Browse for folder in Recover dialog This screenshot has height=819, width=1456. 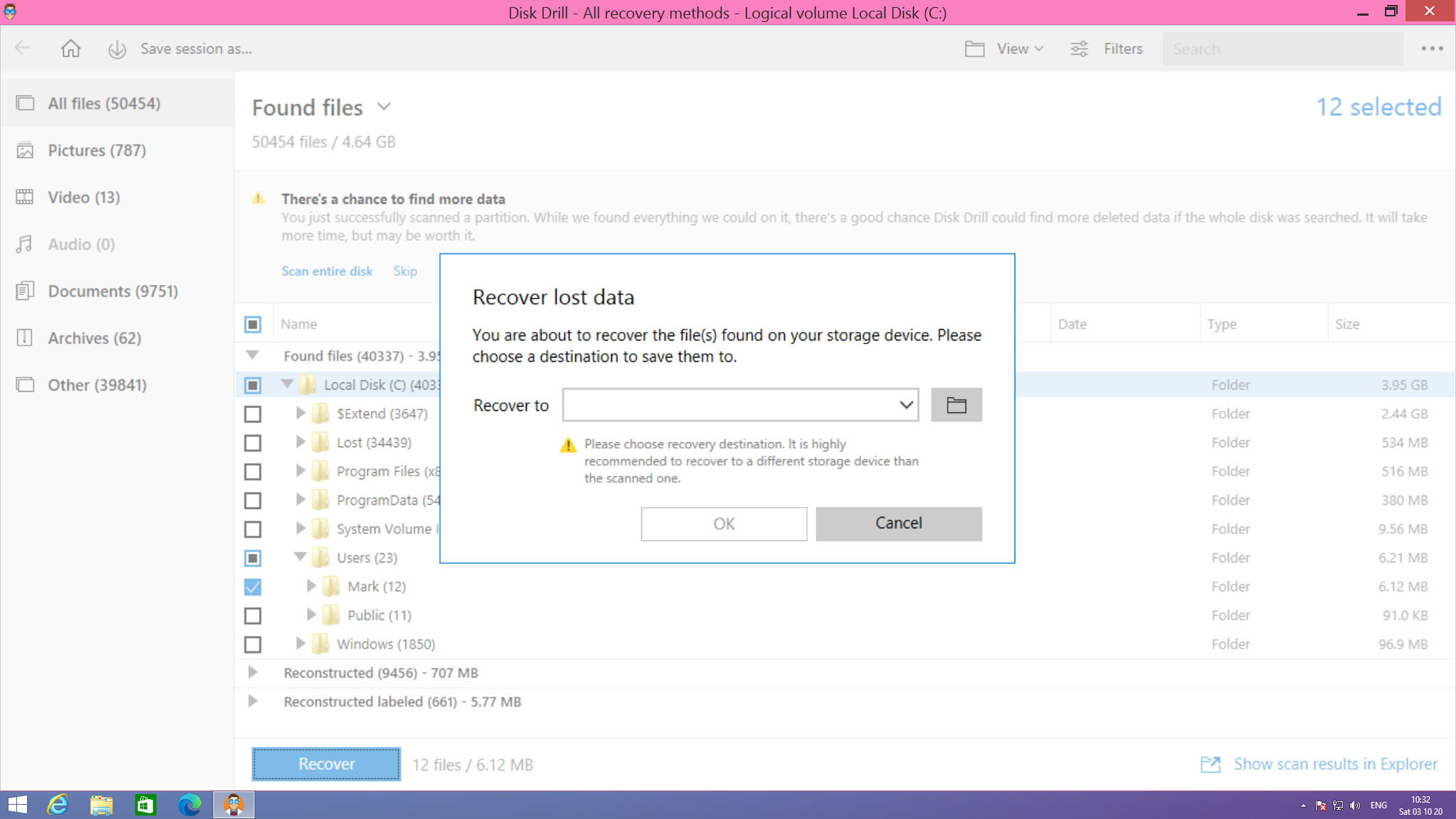(956, 405)
